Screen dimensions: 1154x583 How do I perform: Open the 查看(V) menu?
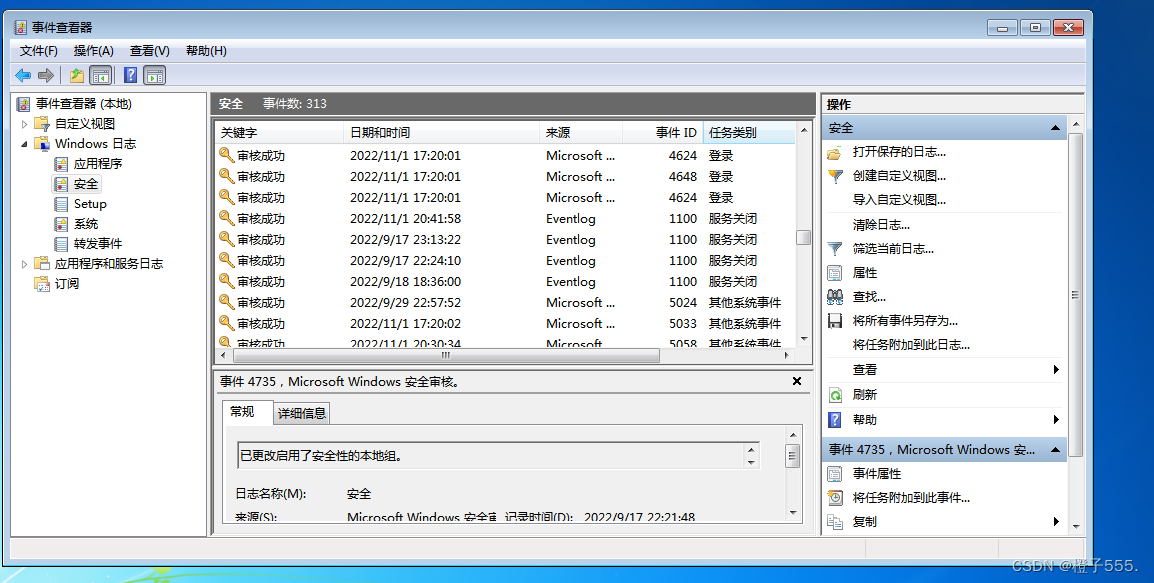[x=149, y=51]
